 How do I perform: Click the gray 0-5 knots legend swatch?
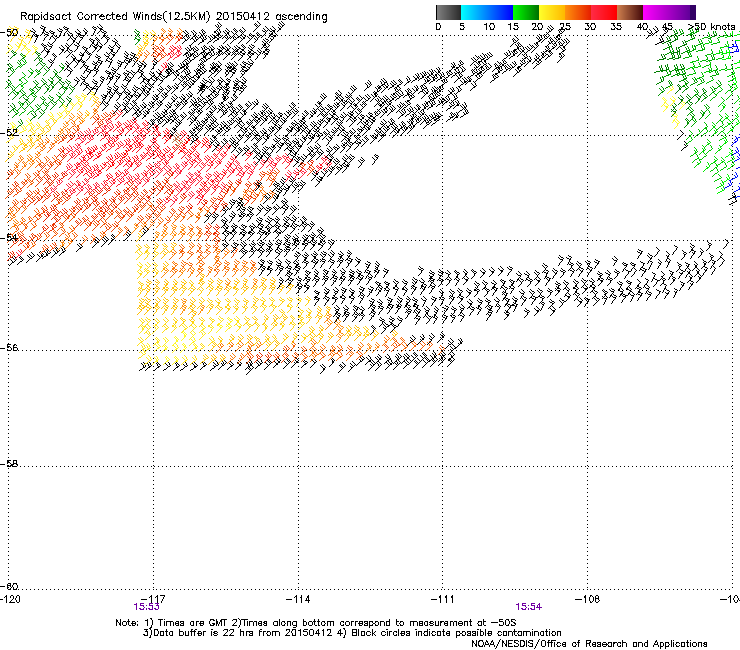[x=448, y=12]
